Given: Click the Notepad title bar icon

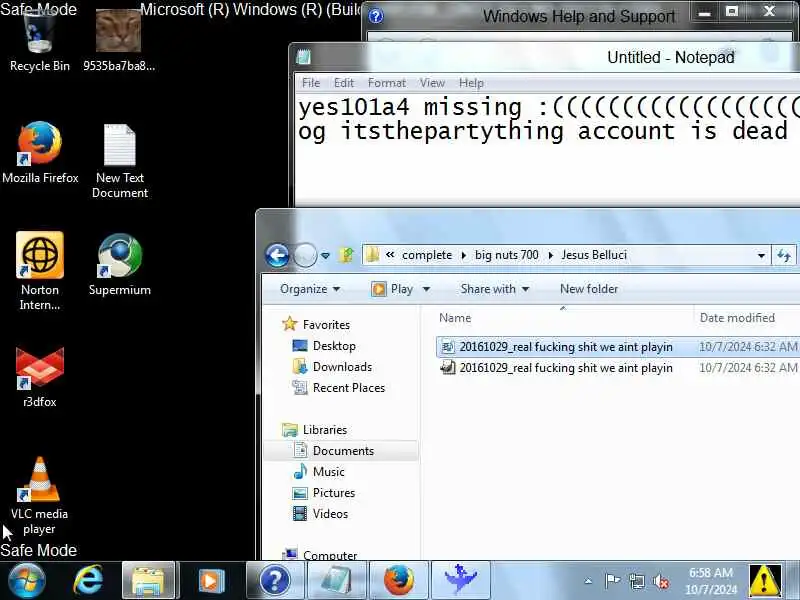Looking at the screenshot, I should [303, 57].
